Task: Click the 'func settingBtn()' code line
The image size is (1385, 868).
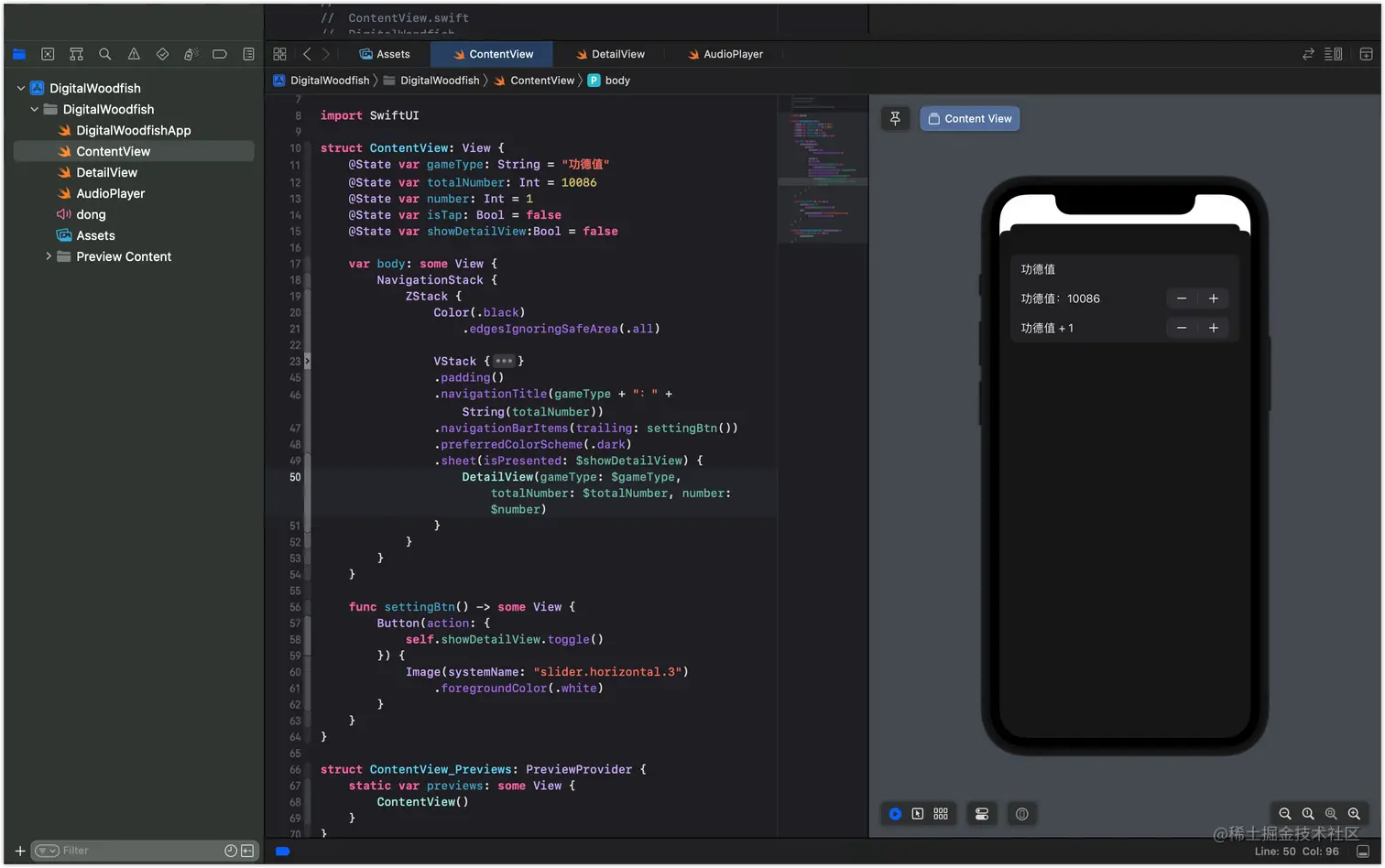Action: point(462,607)
